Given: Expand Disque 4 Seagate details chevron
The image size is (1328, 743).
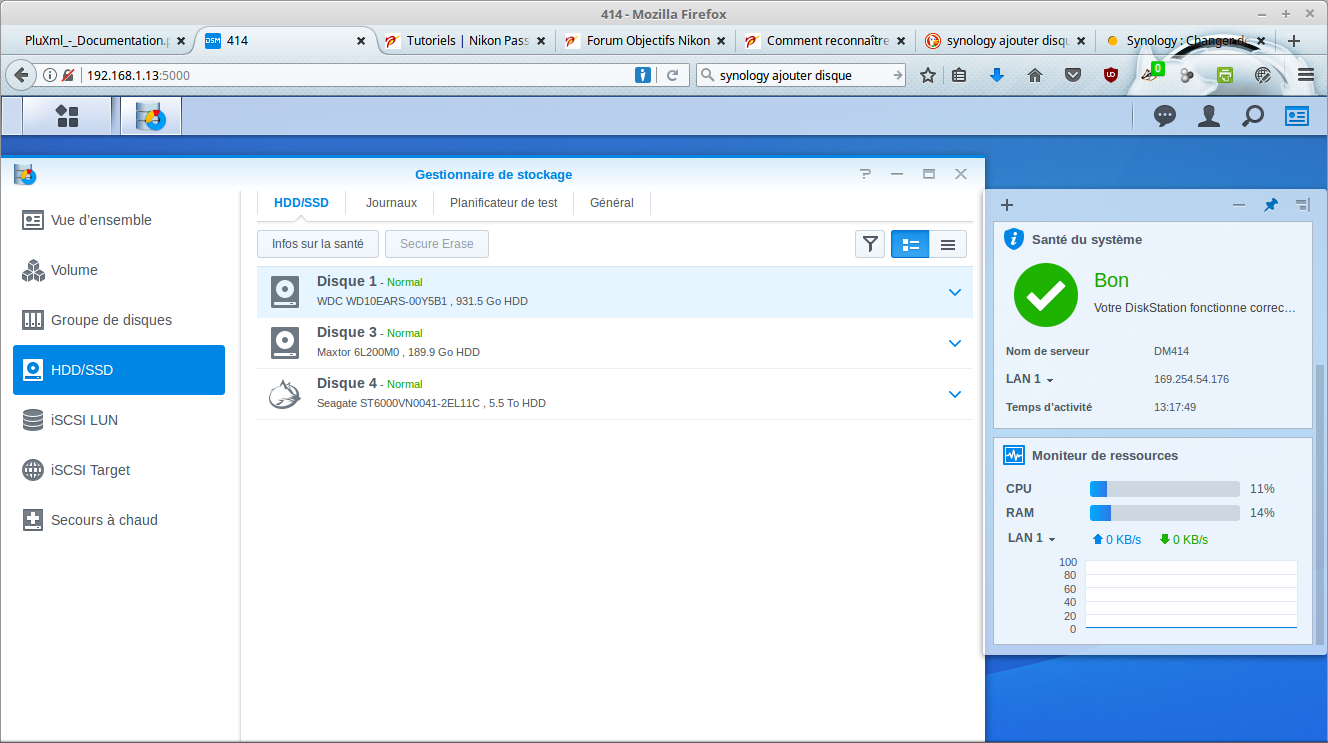Looking at the screenshot, I should pos(954,394).
